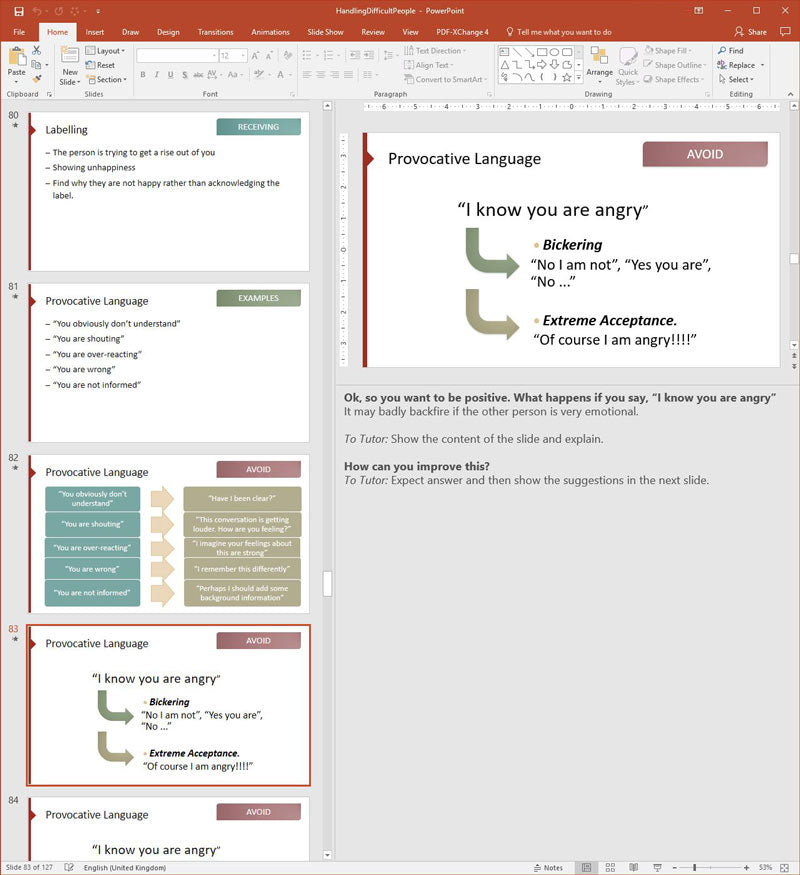Click the Share button
The height and width of the screenshot is (875, 800).
[753, 32]
